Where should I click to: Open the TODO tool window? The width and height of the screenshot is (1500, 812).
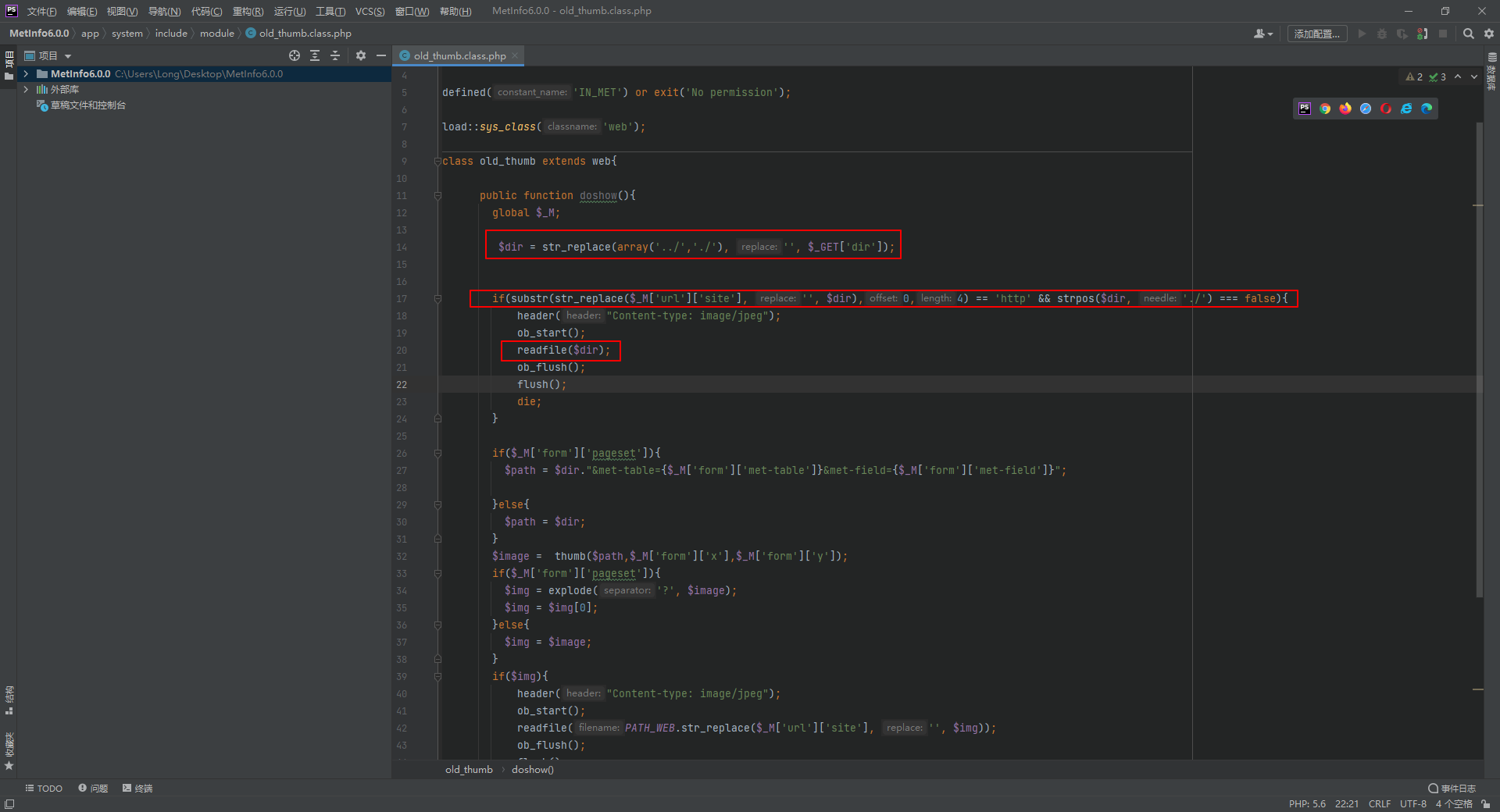coord(44,789)
